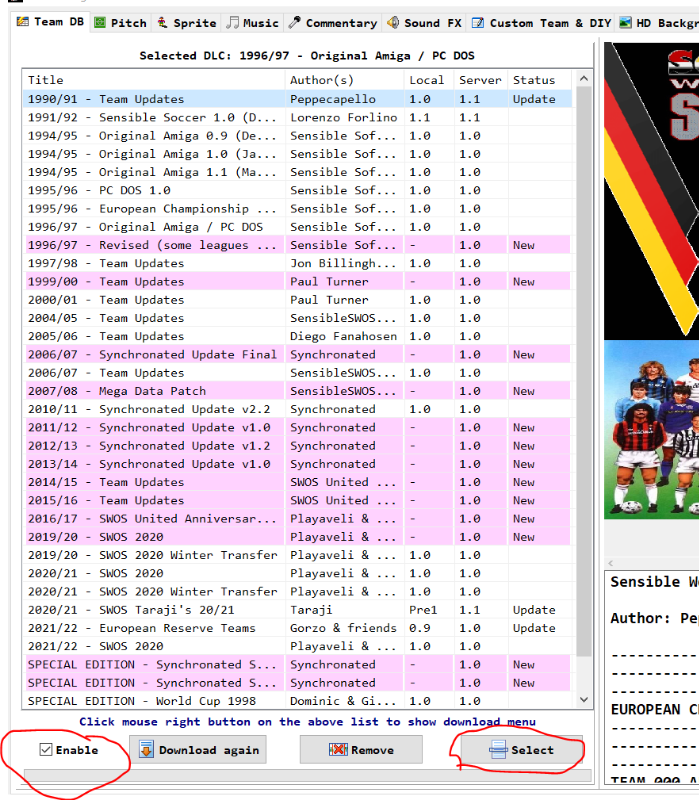
Task: Click the HD Background tab icon
Action: pos(625,22)
